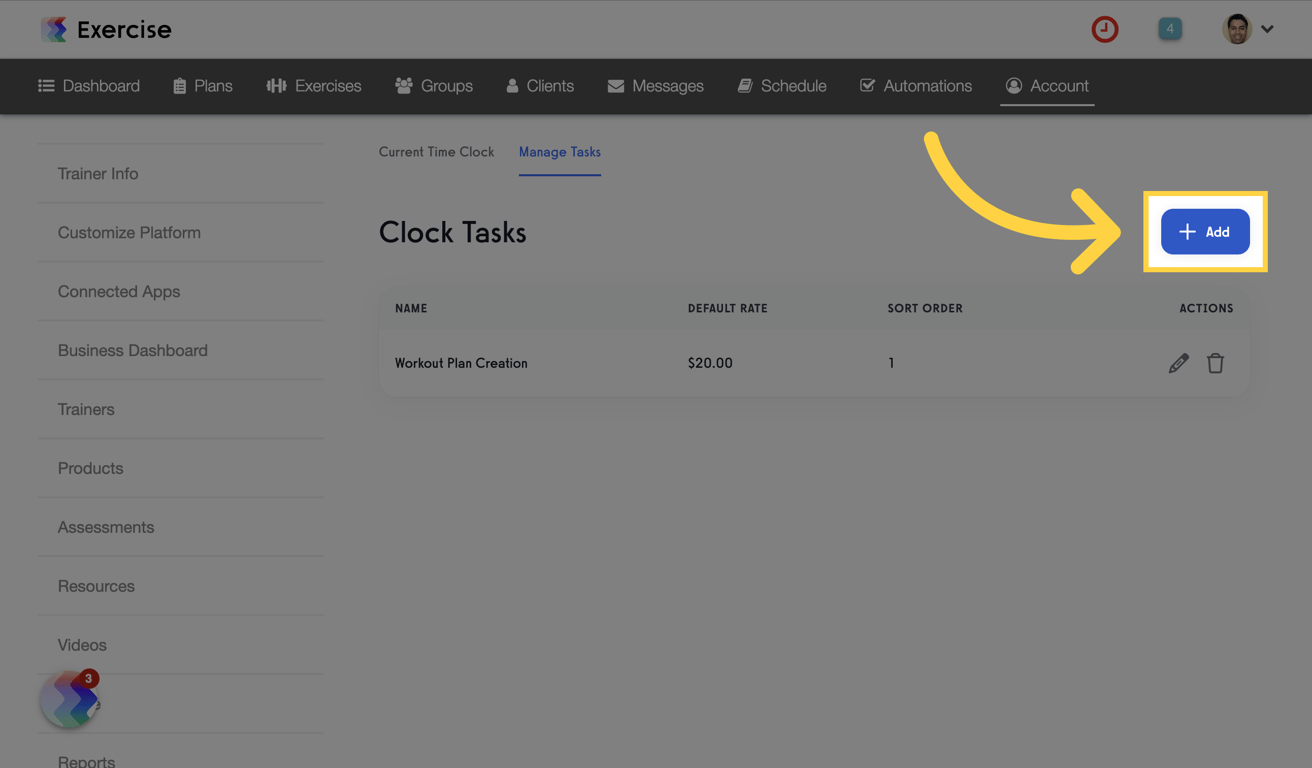Open Trainer Info in the sidebar
Viewport: 1312px width, 768px height.
[x=181, y=174]
